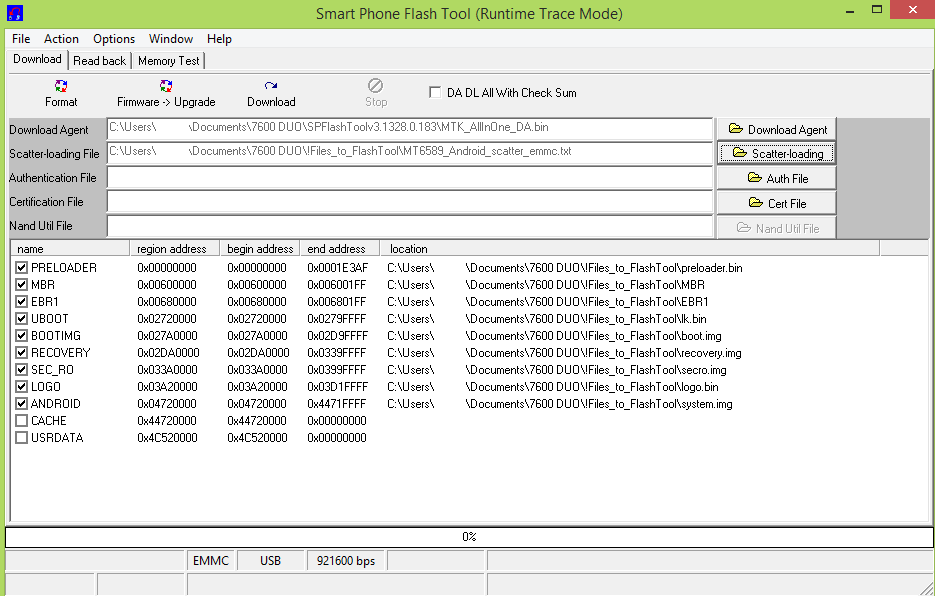
Task: Click the 0% progress bar
Action: point(468,537)
